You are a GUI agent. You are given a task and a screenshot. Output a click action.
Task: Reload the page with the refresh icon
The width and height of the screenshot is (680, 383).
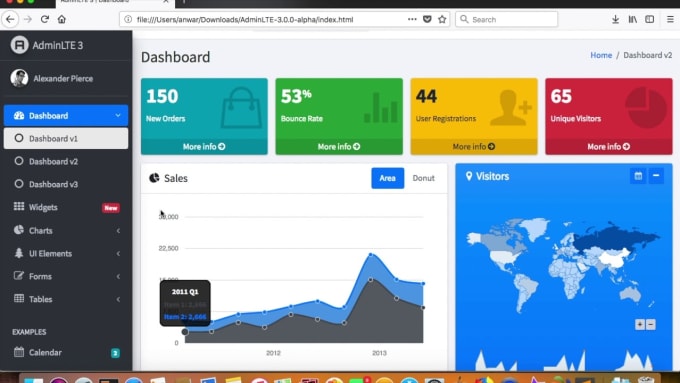[45, 19]
